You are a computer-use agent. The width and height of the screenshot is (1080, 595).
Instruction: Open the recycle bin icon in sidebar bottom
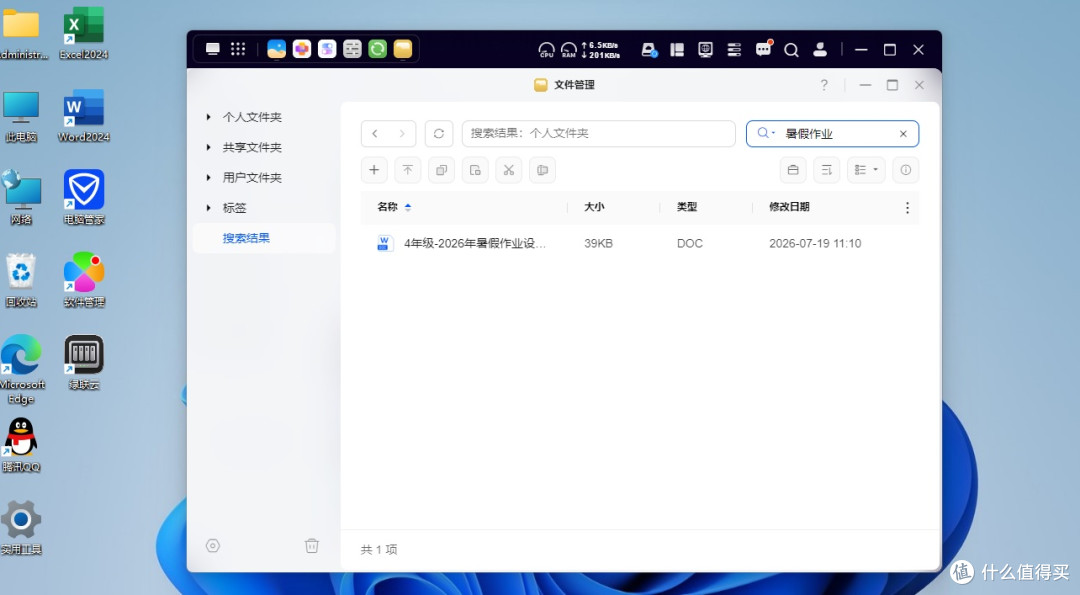[312, 546]
